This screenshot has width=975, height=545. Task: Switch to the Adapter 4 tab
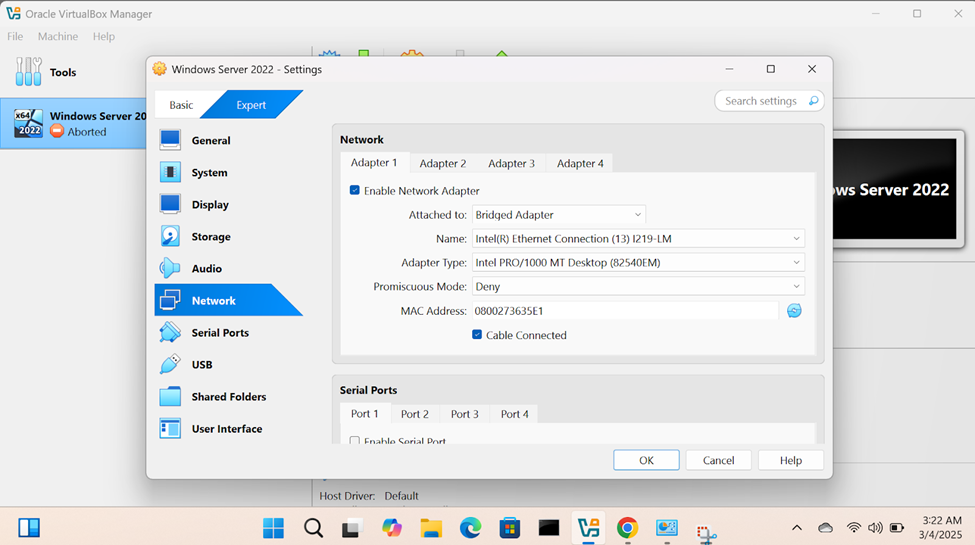[580, 163]
